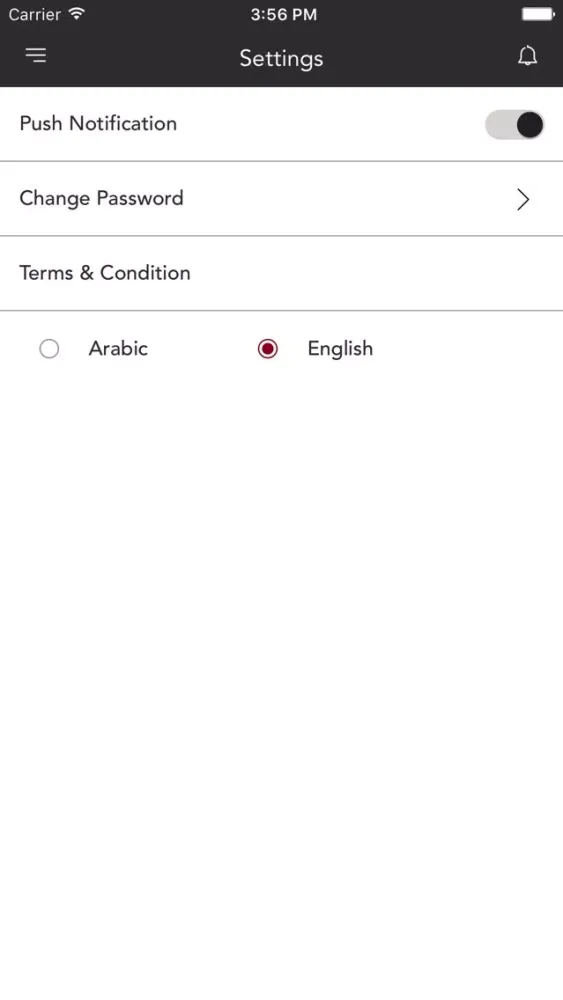Tap the Push Notification label text

tap(98, 123)
